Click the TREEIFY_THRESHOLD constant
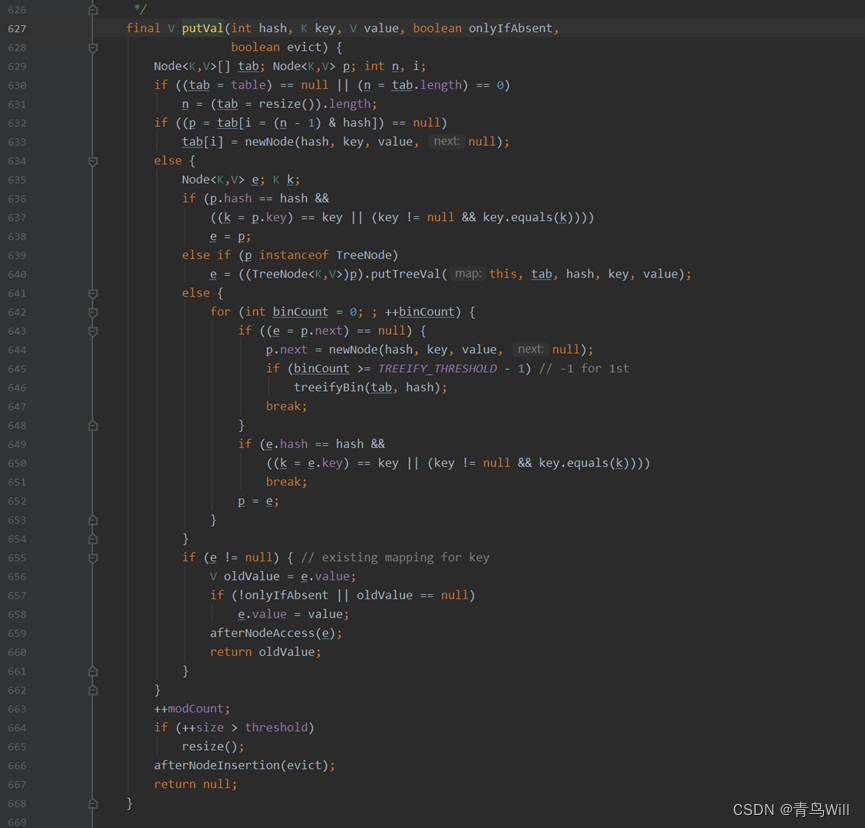The image size is (865, 828). point(437,368)
